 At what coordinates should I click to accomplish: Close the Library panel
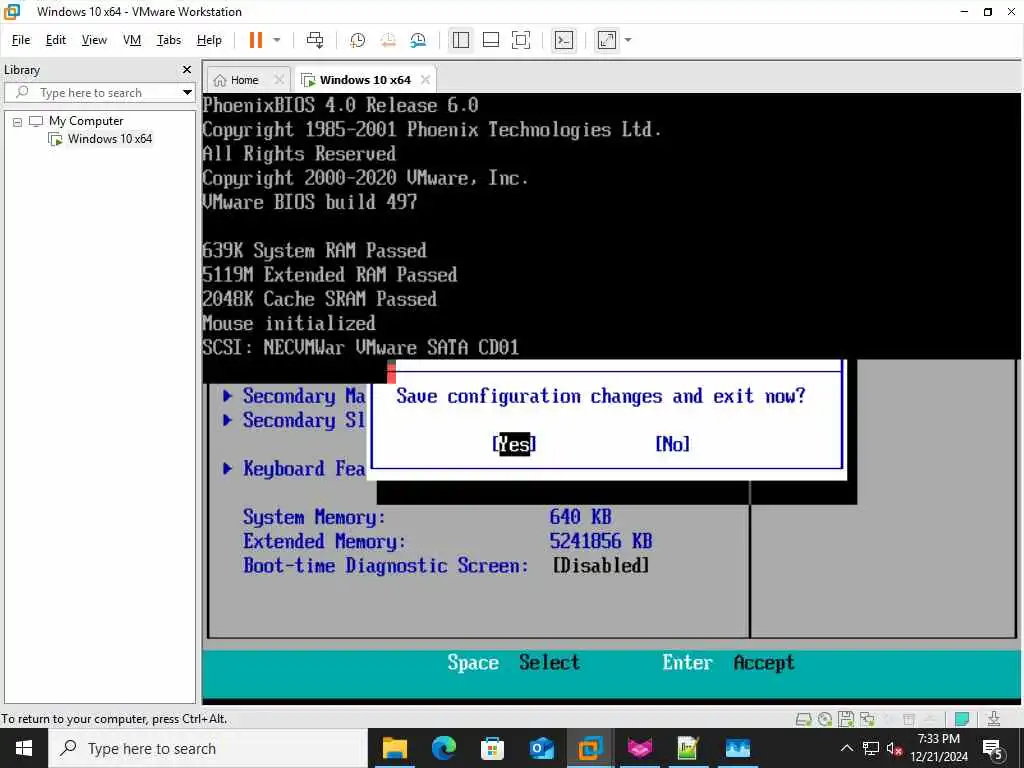pos(187,69)
